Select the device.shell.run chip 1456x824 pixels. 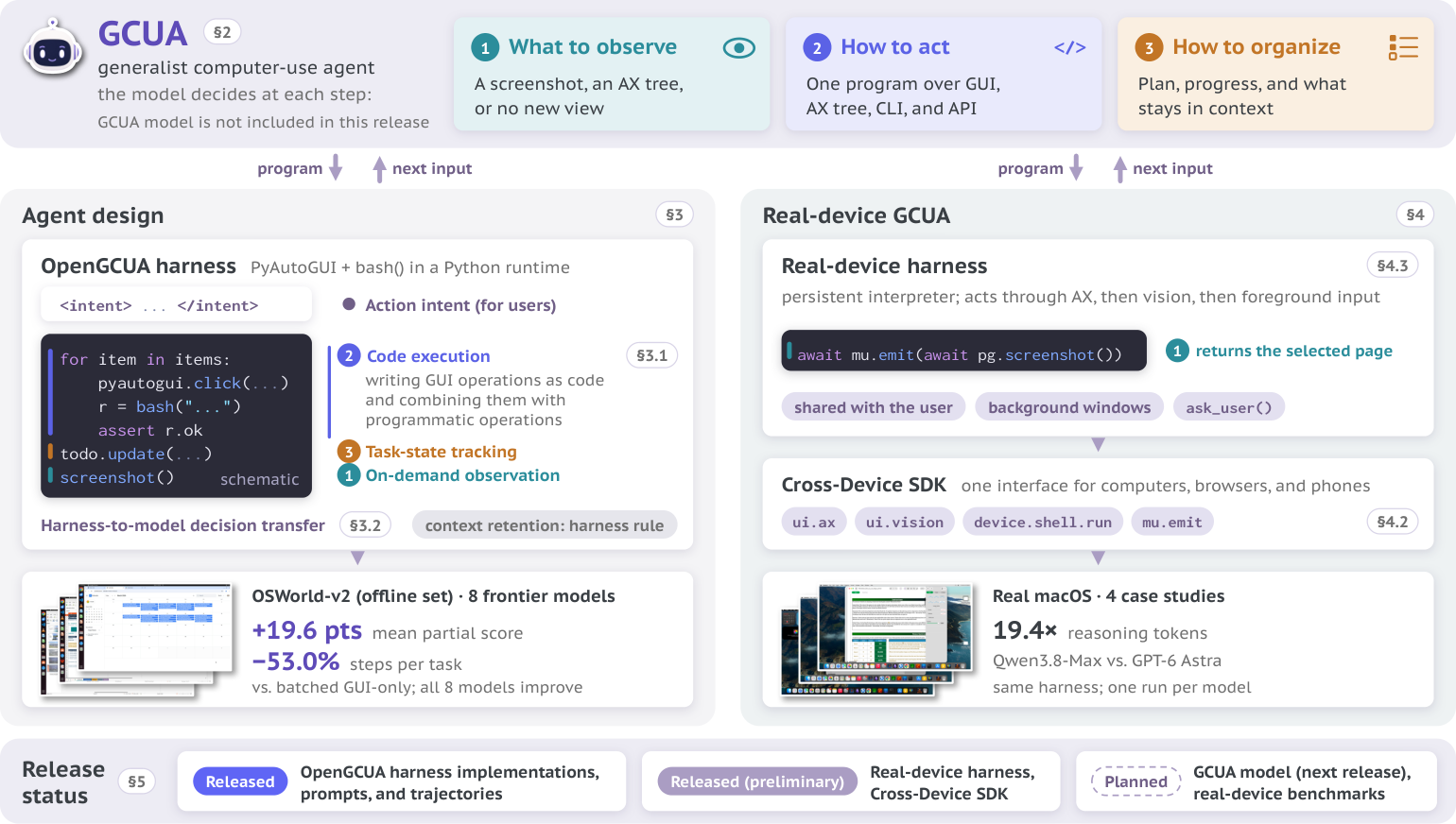coord(1043,522)
